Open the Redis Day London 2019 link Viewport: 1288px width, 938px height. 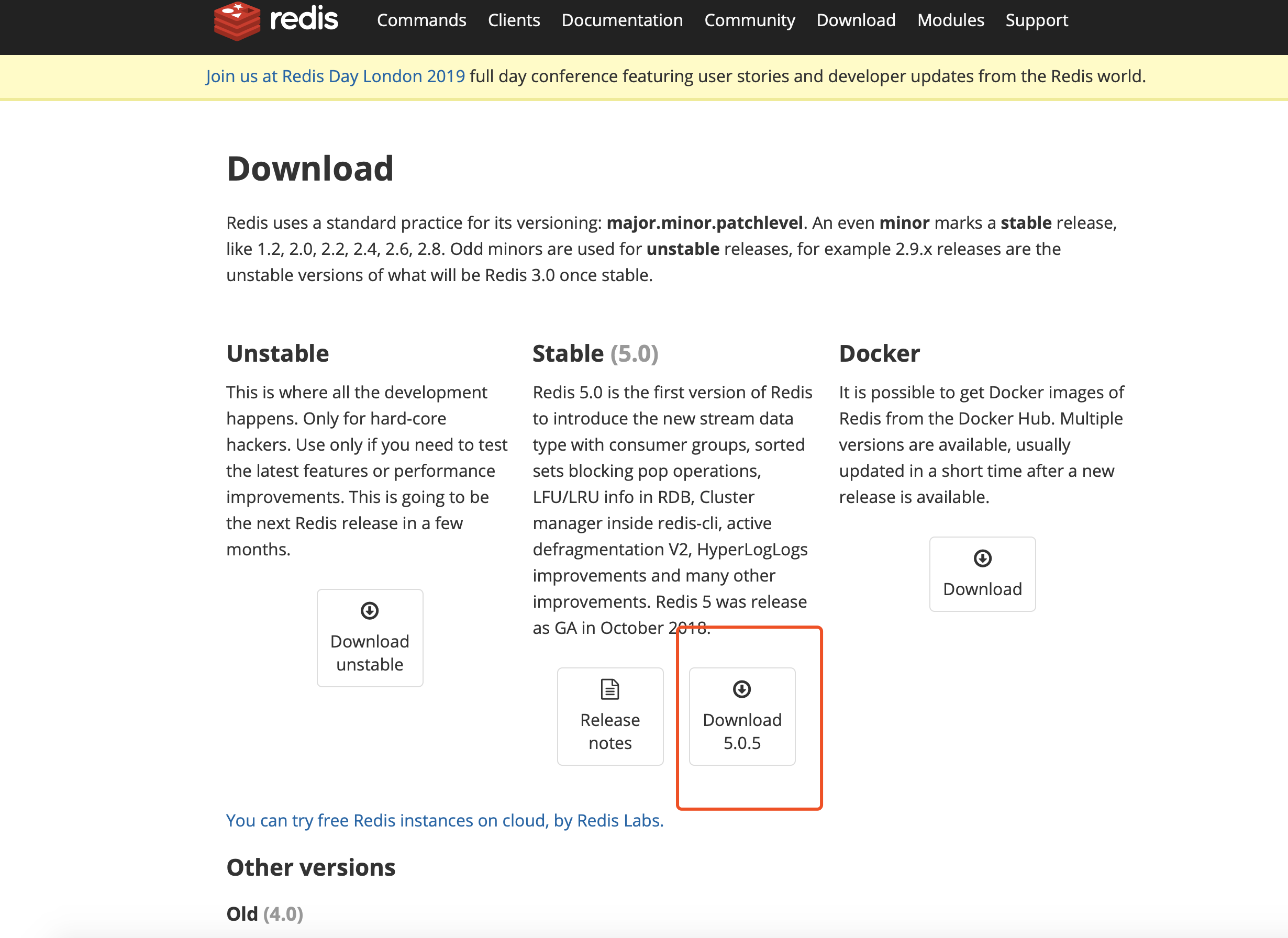[335, 75]
